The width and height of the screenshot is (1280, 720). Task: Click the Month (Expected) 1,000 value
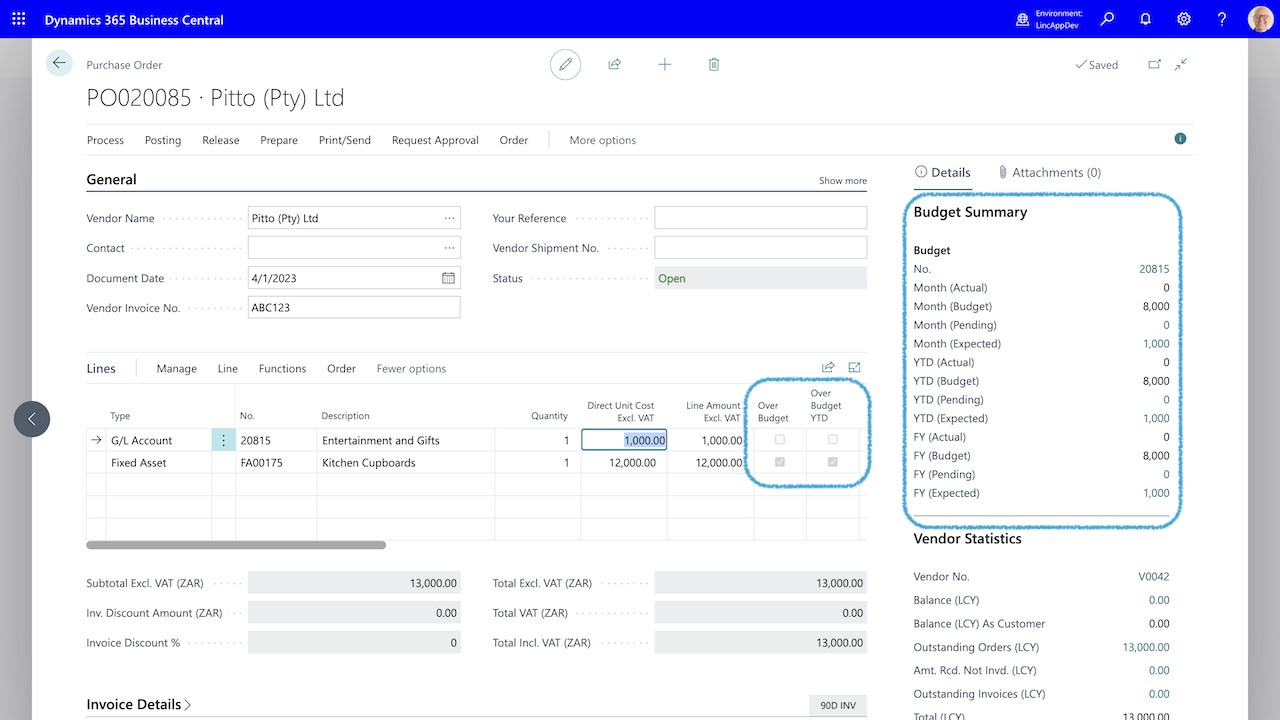click(x=1156, y=344)
